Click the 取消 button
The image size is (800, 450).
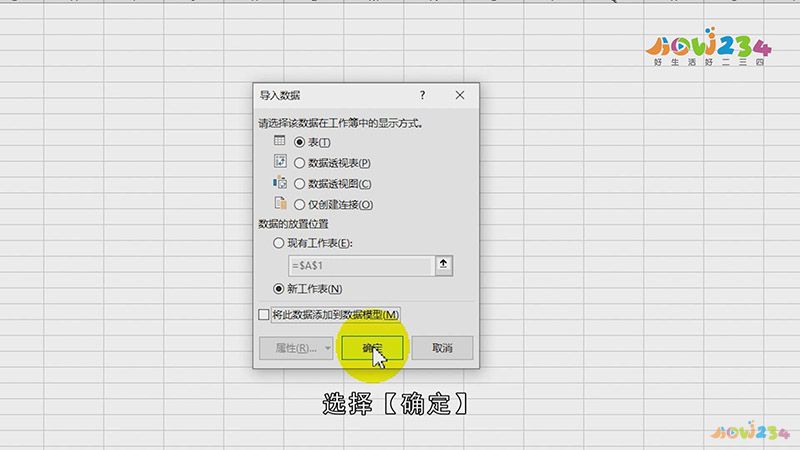pos(442,348)
